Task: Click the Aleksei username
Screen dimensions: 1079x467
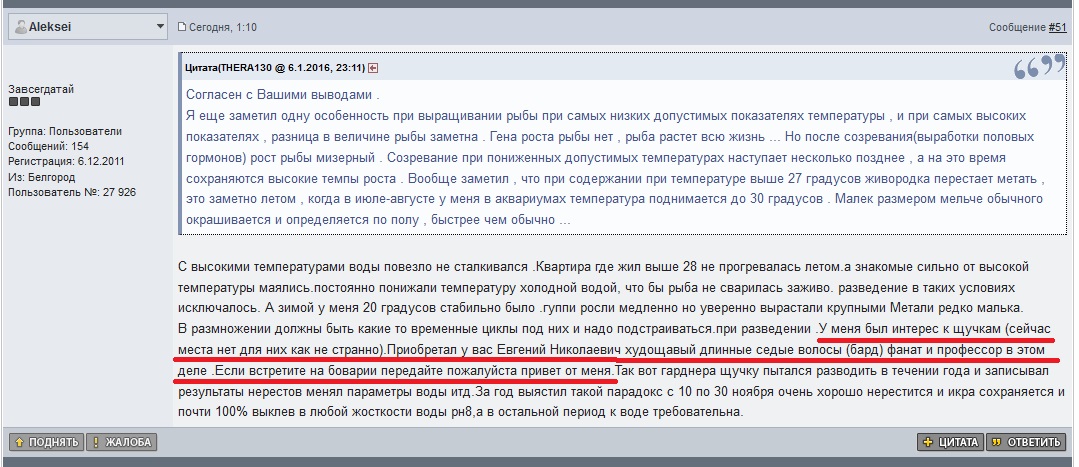Action: click(x=50, y=27)
